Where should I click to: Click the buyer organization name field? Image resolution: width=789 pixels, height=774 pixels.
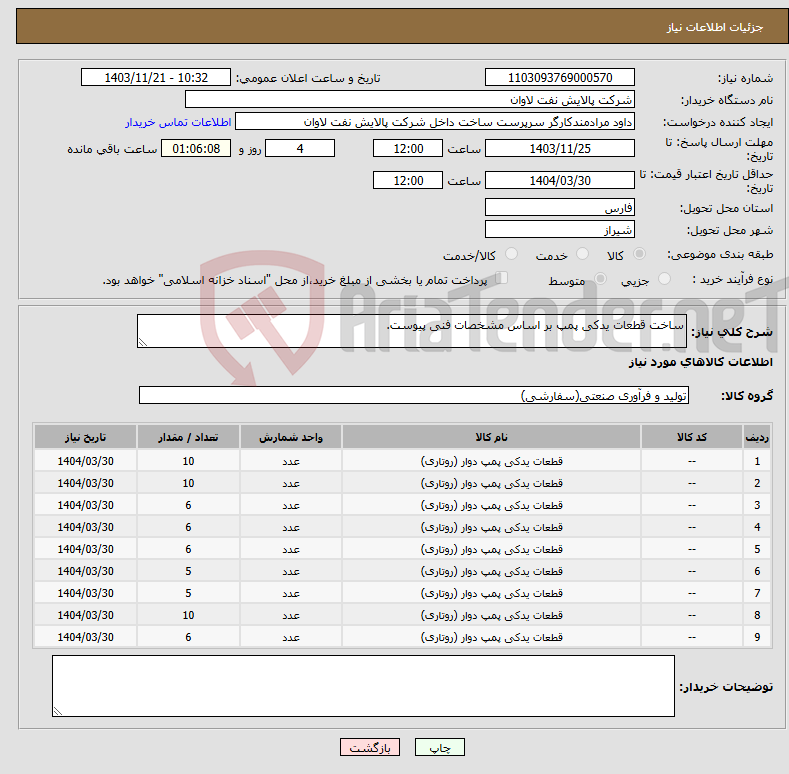coord(410,100)
